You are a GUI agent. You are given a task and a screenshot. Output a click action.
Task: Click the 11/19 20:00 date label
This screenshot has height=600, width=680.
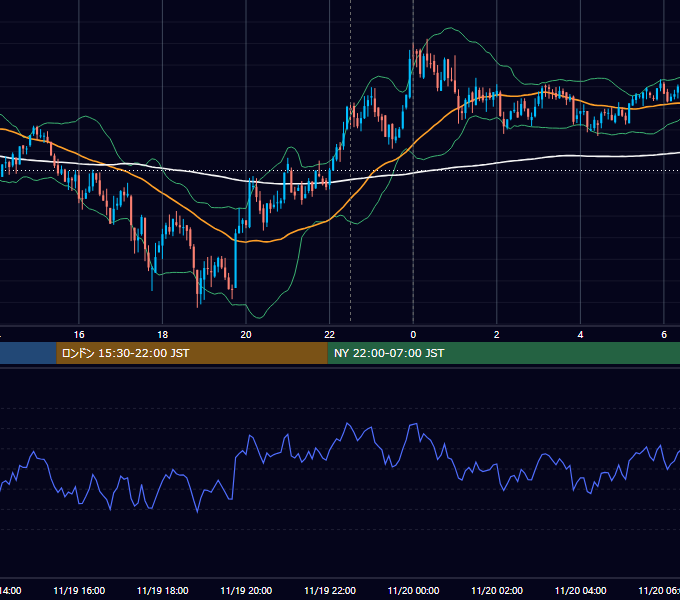[246, 590]
